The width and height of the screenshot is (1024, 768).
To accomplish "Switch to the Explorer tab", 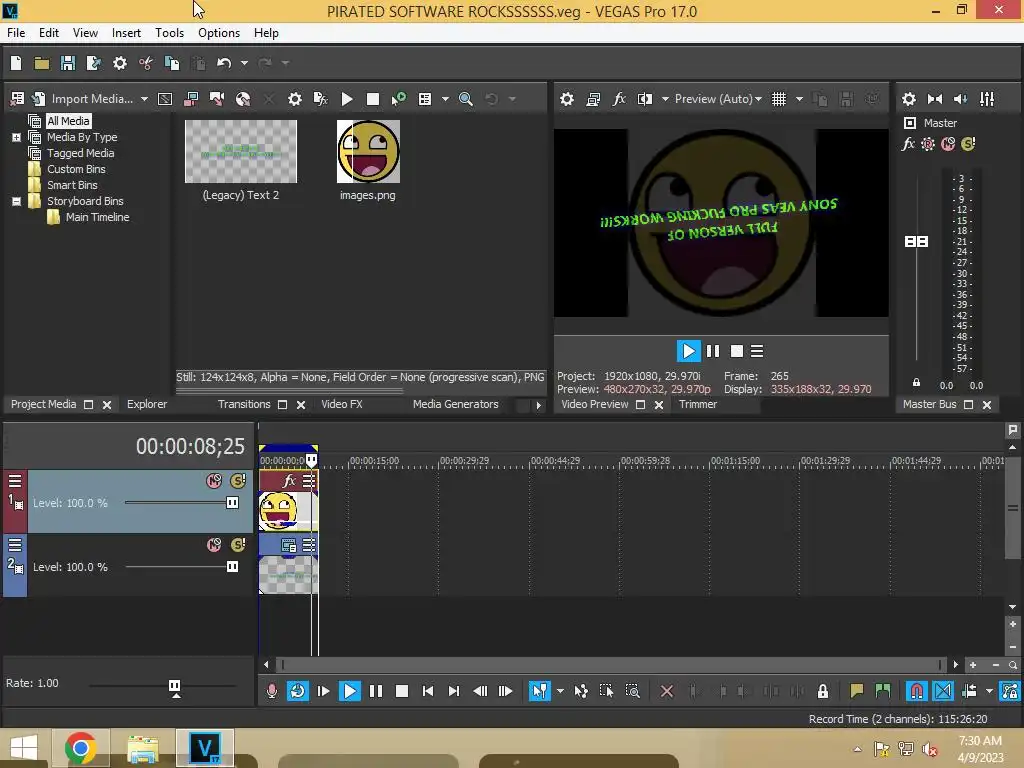I will (x=147, y=404).
